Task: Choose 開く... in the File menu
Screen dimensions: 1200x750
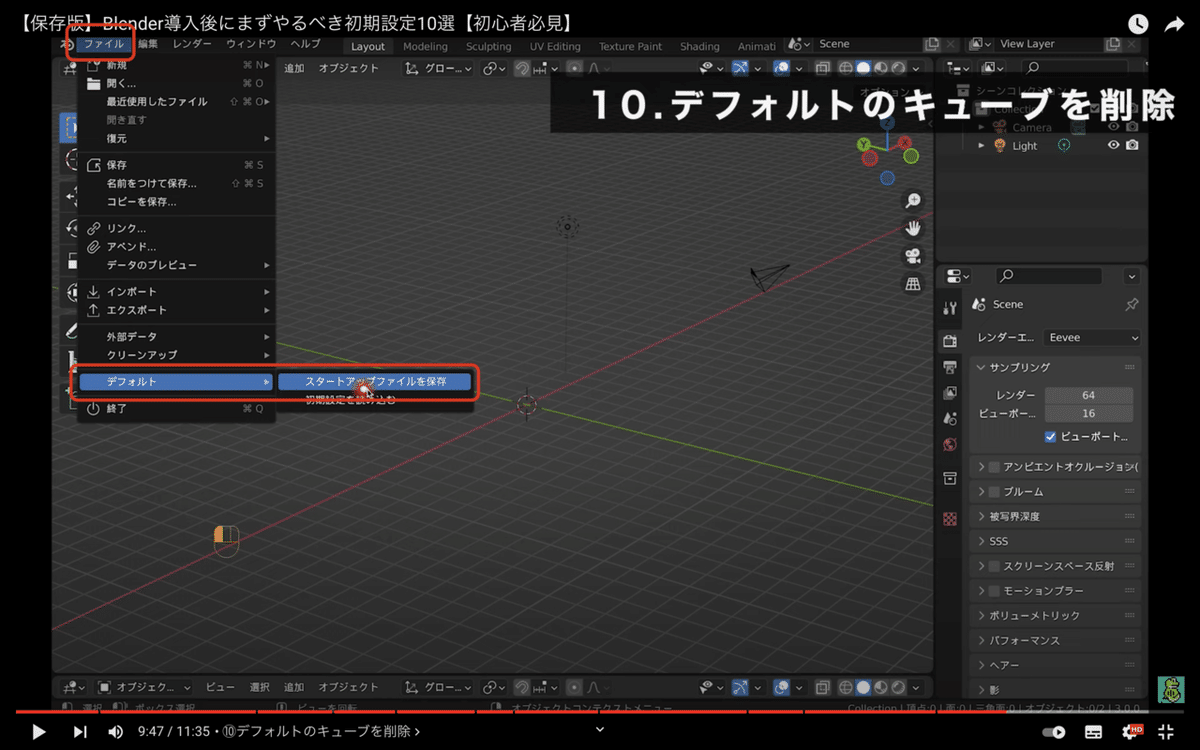Action: [x=175, y=83]
